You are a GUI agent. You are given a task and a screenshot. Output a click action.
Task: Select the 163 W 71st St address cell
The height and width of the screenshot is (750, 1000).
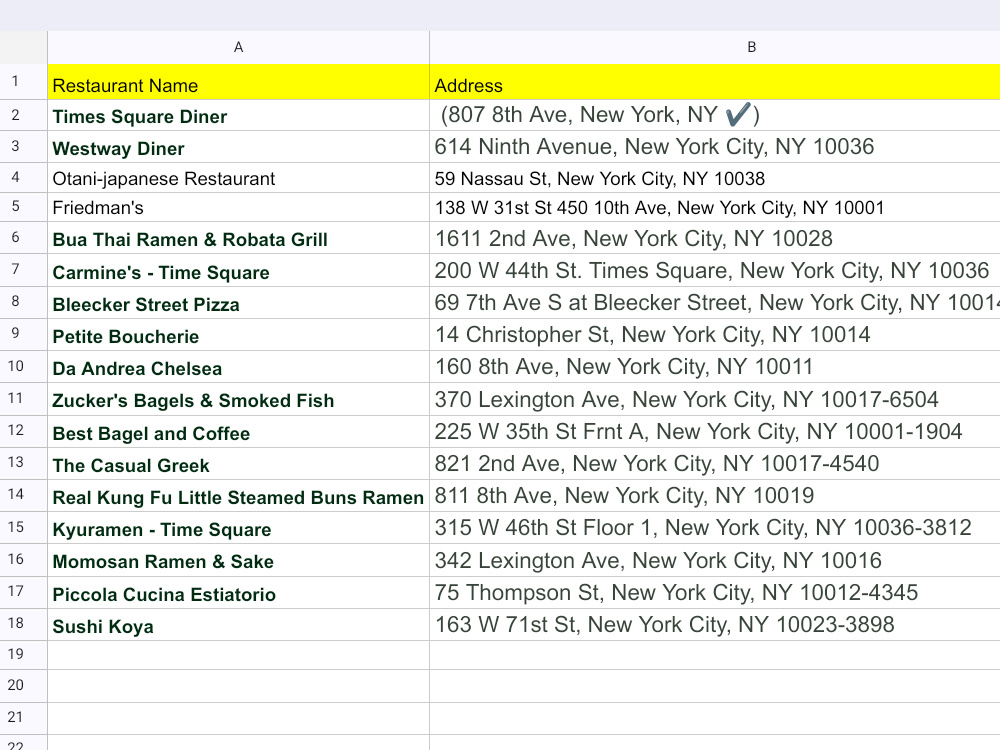(715, 624)
